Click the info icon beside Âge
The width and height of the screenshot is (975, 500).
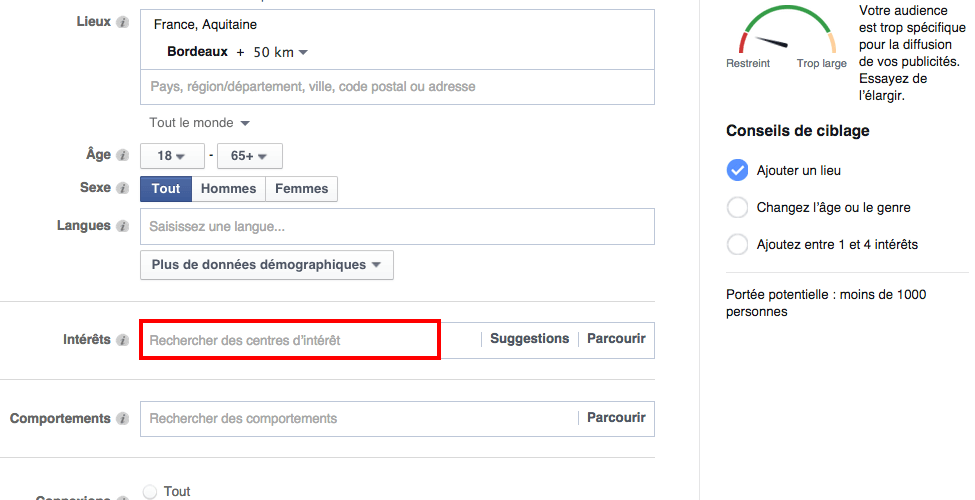pyautogui.click(x=122, y=156)
